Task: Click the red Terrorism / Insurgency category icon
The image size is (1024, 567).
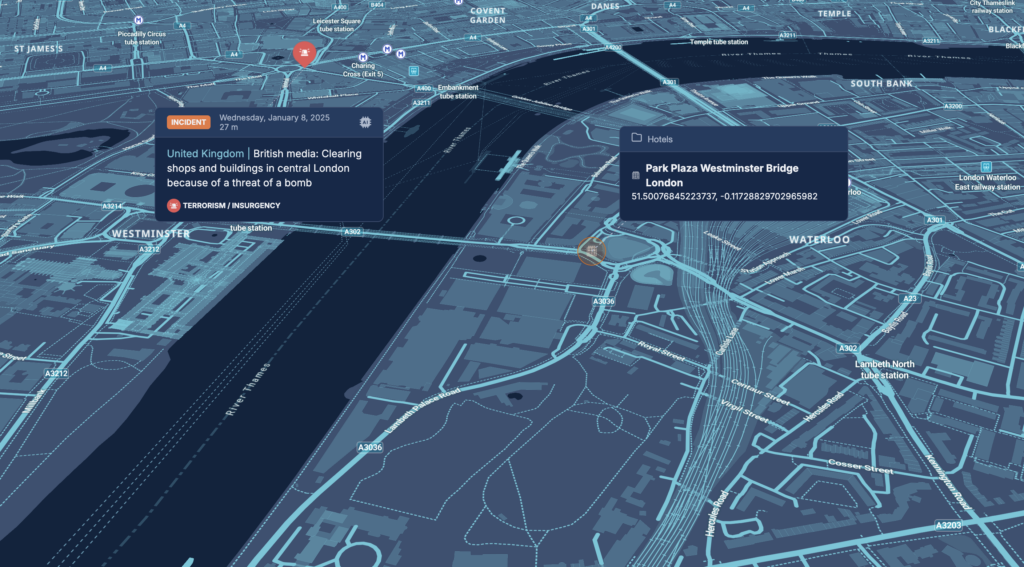Action: (x=174, y=205)
